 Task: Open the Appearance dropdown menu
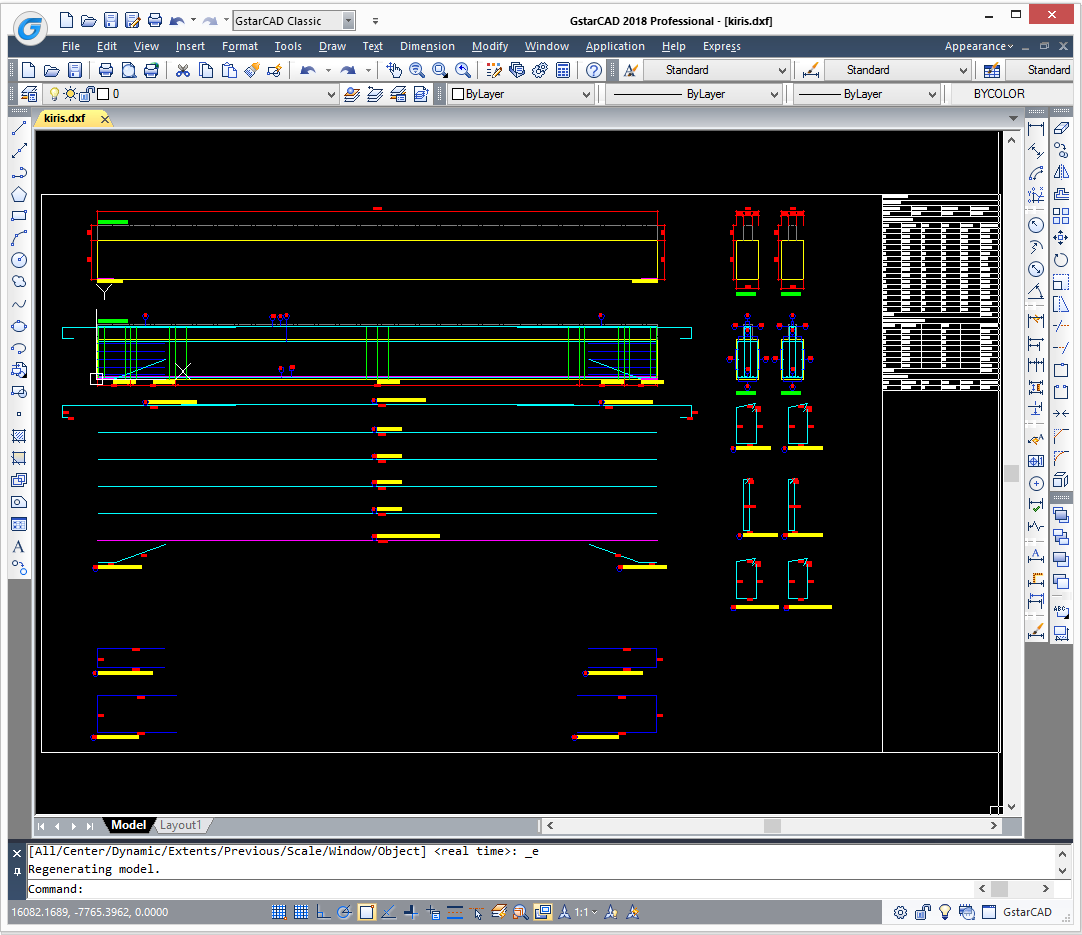point(978,46)
